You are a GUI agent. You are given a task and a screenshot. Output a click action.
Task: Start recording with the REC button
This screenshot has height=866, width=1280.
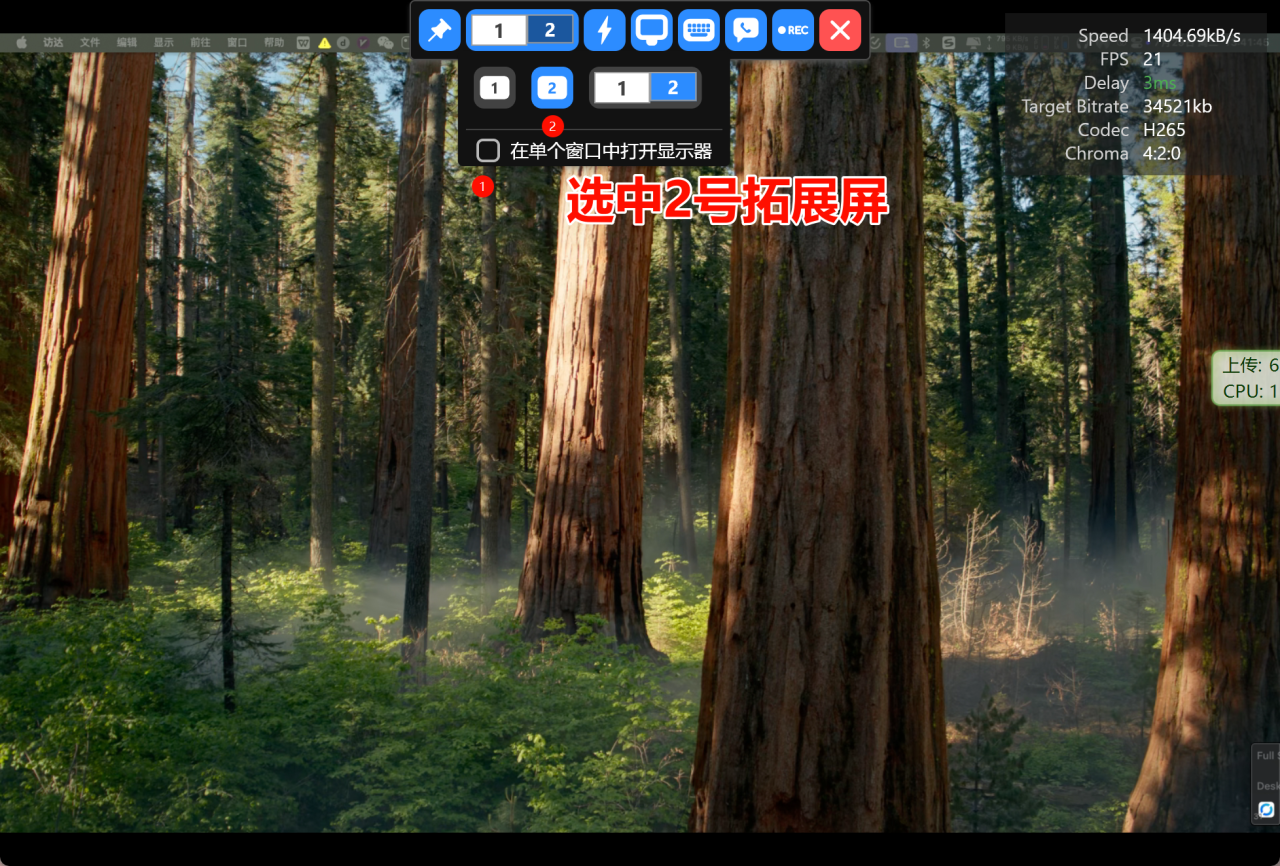[x=792, y=30]
